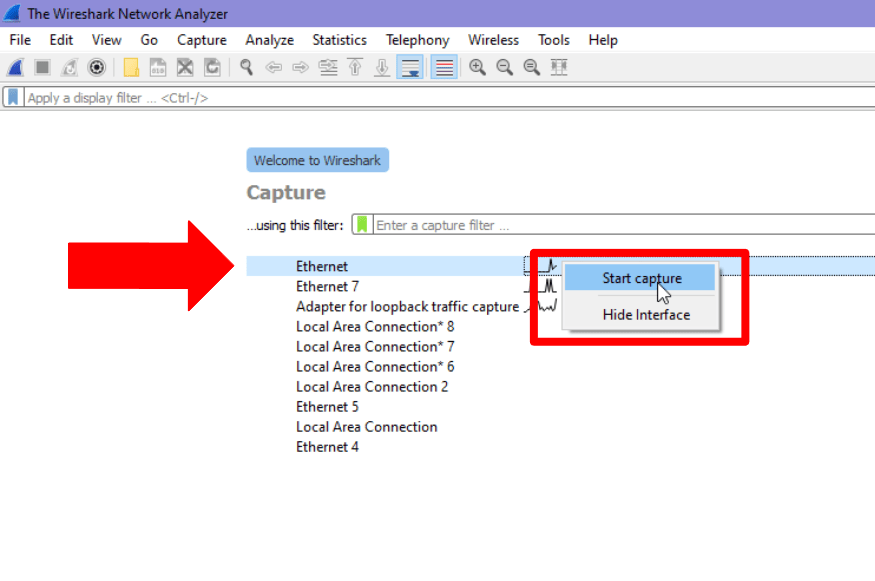Select the plain Local Area Connection interface

367,427
